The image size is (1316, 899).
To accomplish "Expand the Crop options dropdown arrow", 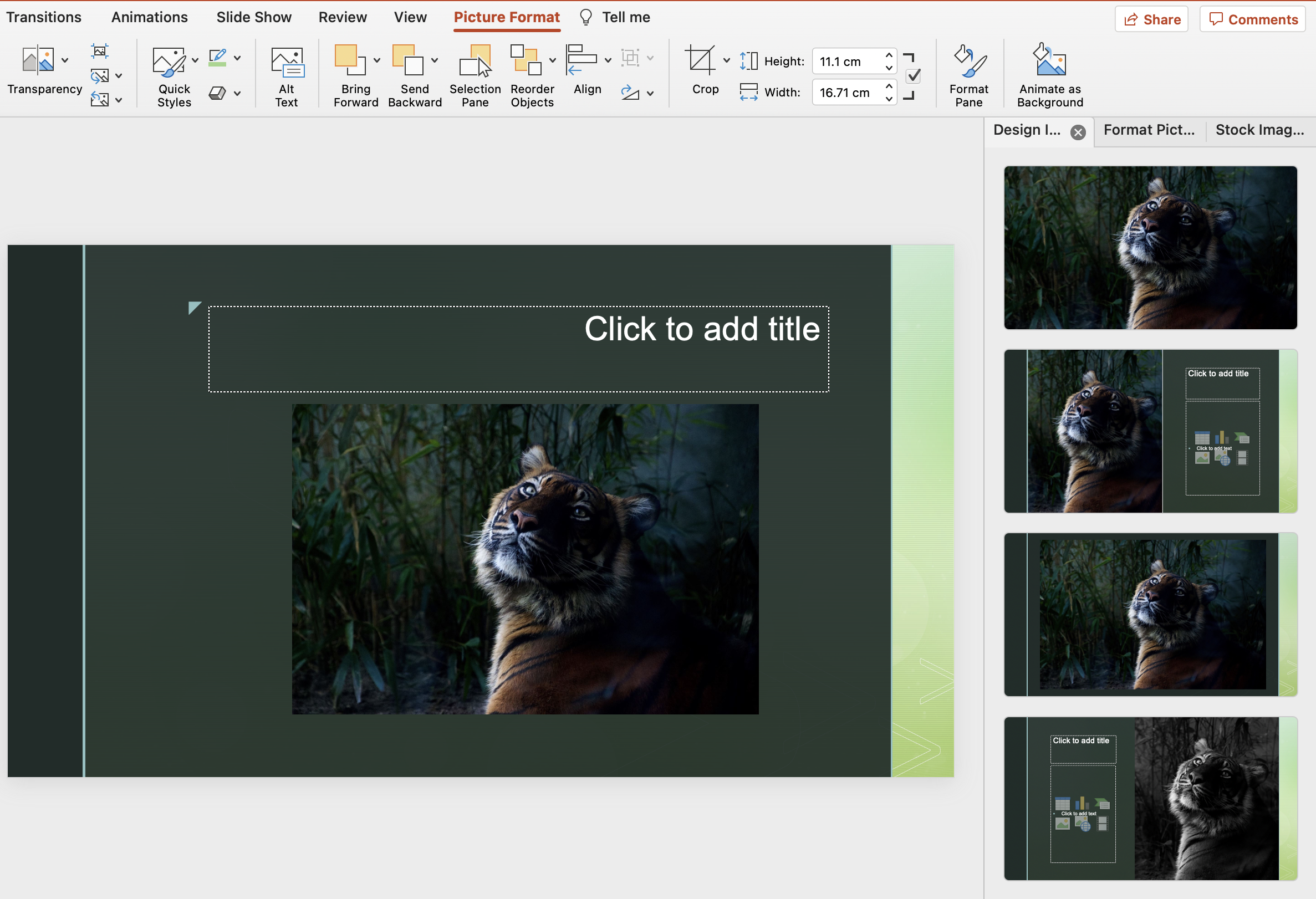I will (x=727, y=60).
